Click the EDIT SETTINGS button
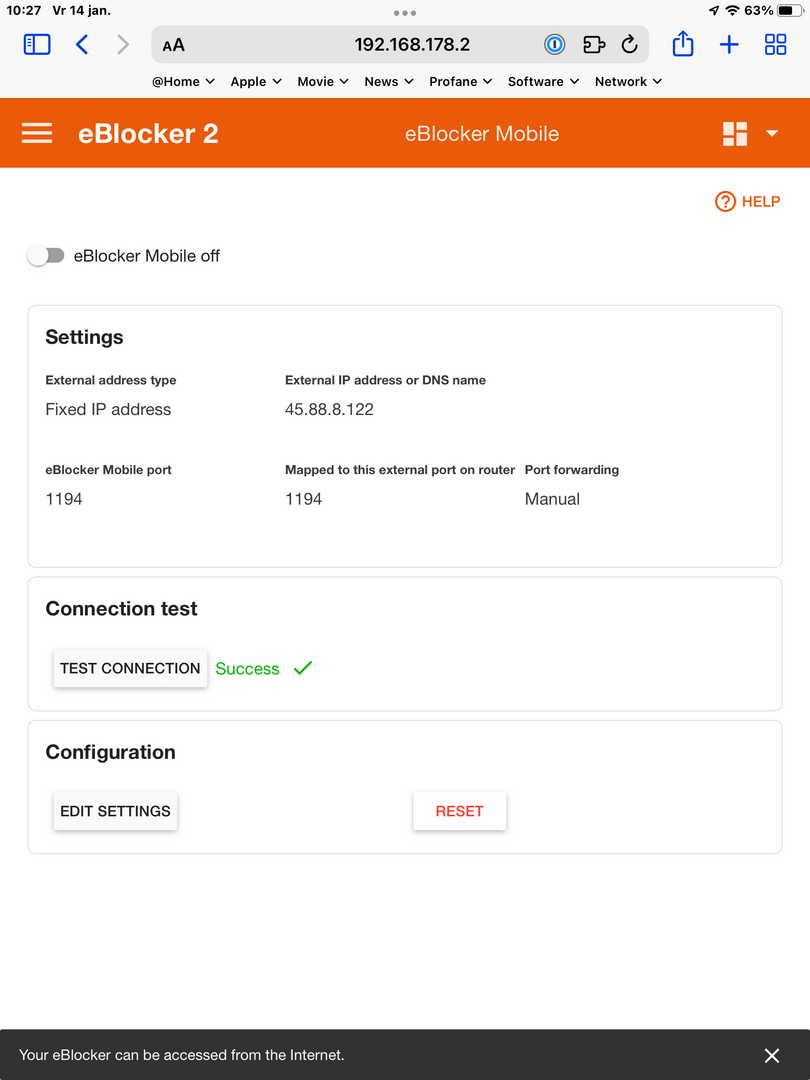The image size is (810, 1080). [115, 811]
